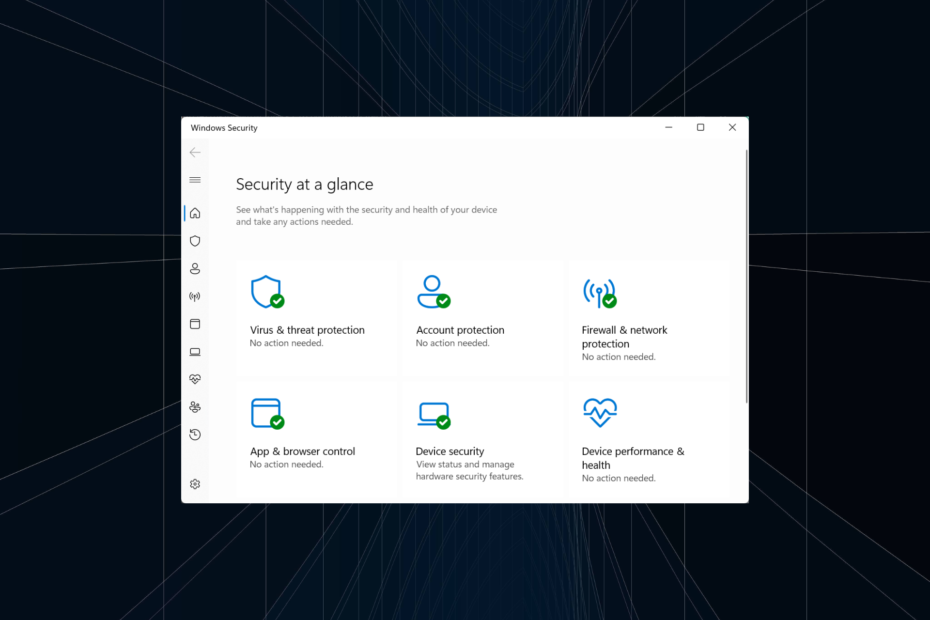View Protection history via clock icon
930x620 pixels.
[195, 434]
